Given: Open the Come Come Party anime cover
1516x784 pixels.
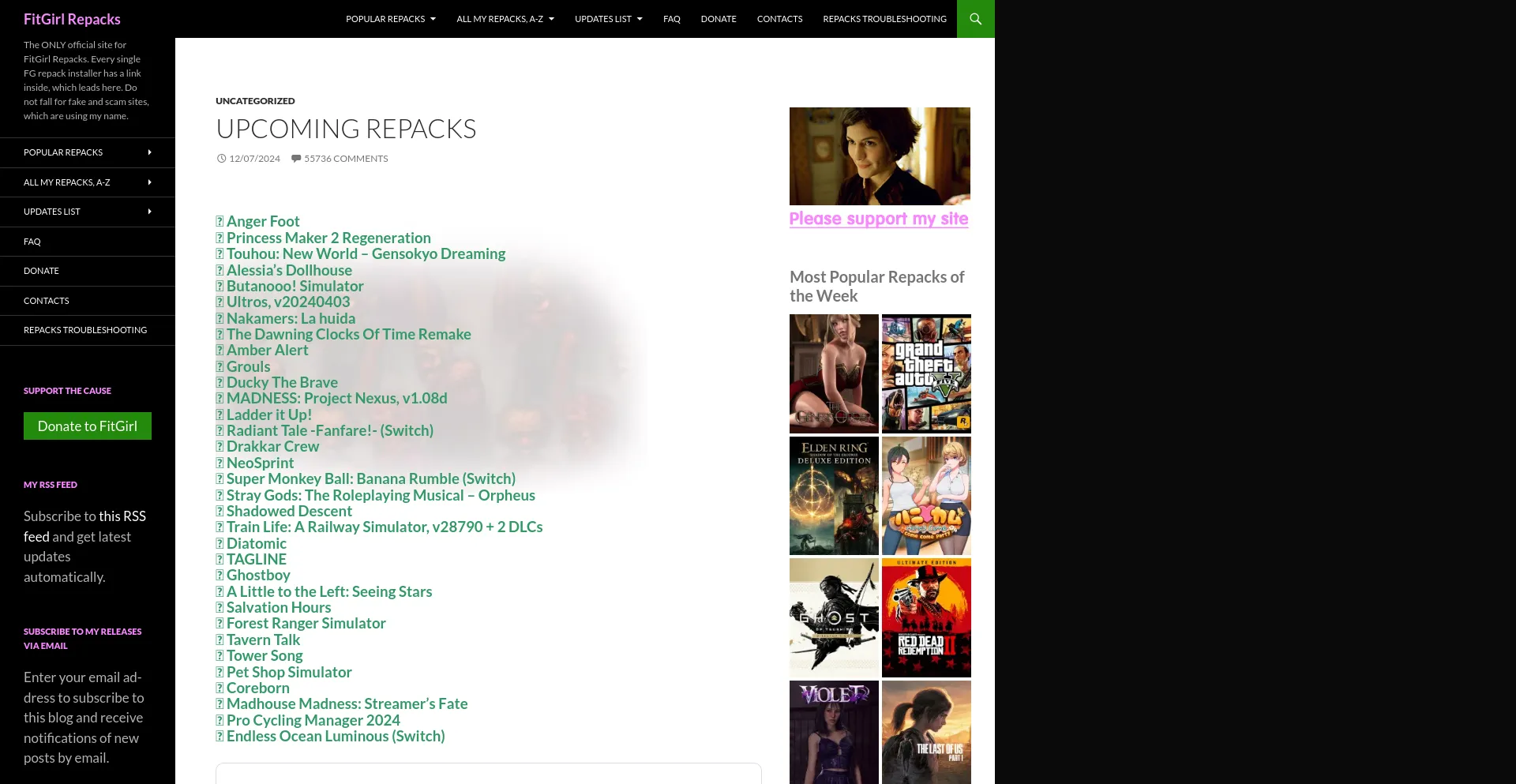Looking at the screenshot, I should [x=926, y=496].
